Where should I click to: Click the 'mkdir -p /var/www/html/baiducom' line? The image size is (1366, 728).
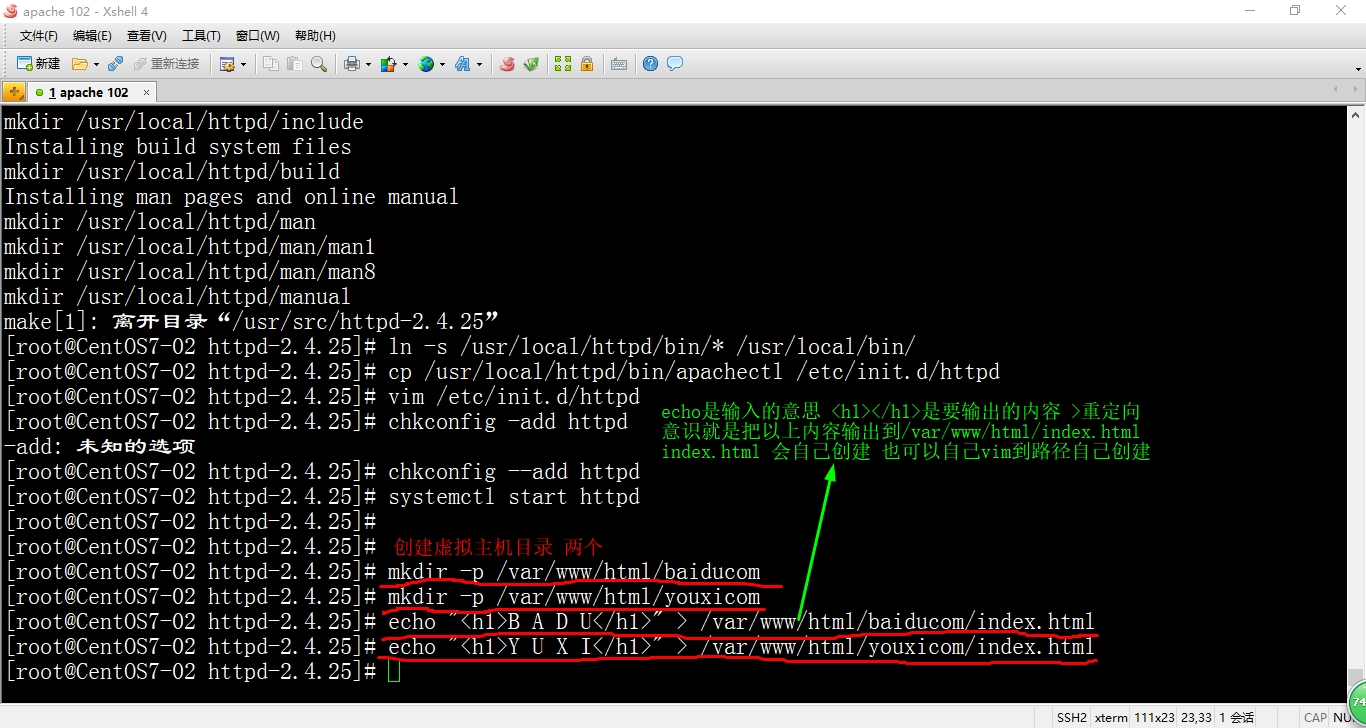point(574,572)
